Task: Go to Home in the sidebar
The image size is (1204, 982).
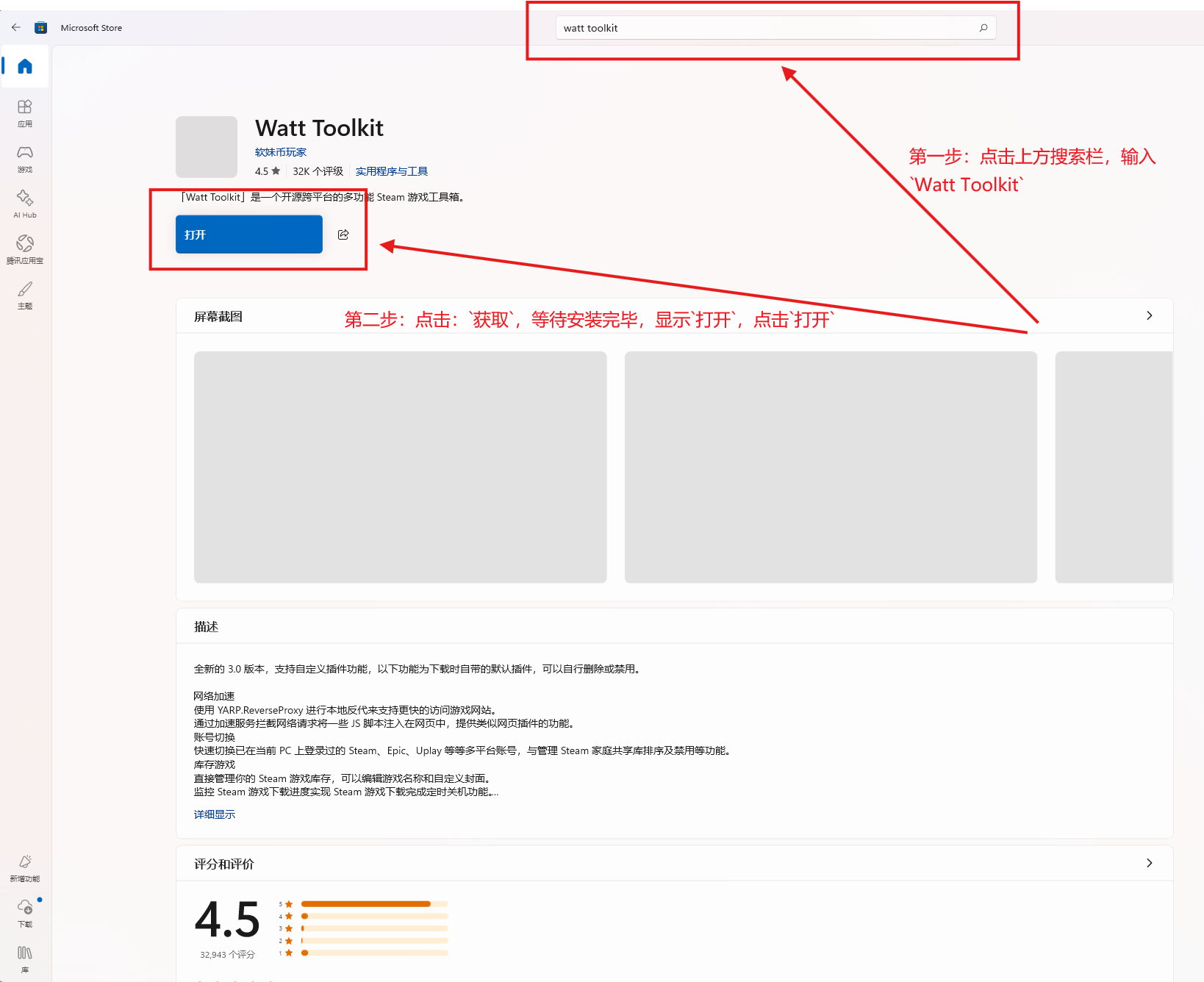Action: coord(25,67)
